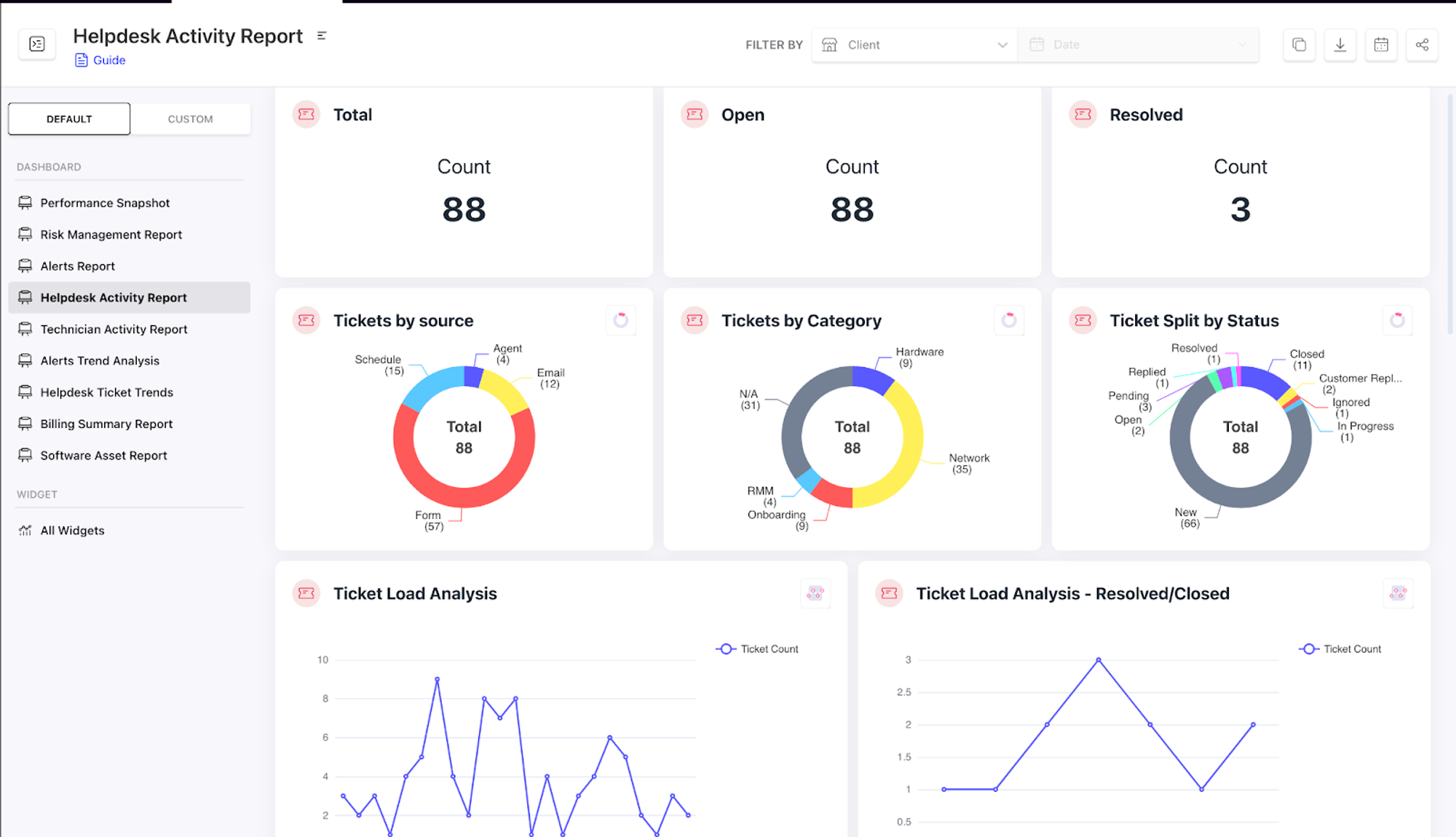Screen dimensions: 1456x837
Task: Click the Total card ticket icon
Action: (x=306, y=114)
